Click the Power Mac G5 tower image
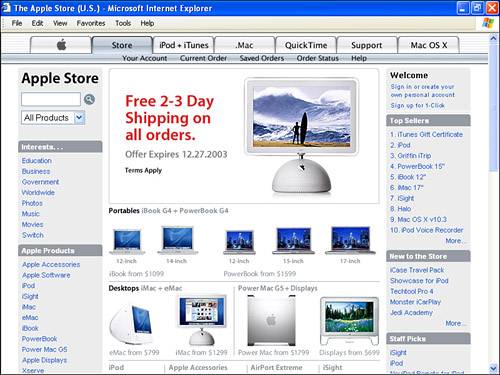This screenshot has width=500, height=375. 271,321
